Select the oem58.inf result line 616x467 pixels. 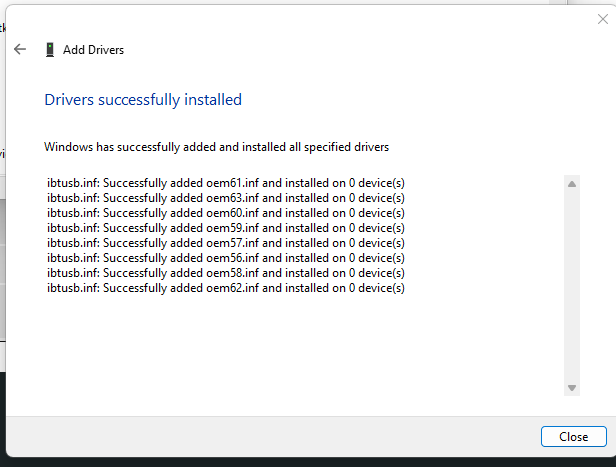[x=225, y=273]
